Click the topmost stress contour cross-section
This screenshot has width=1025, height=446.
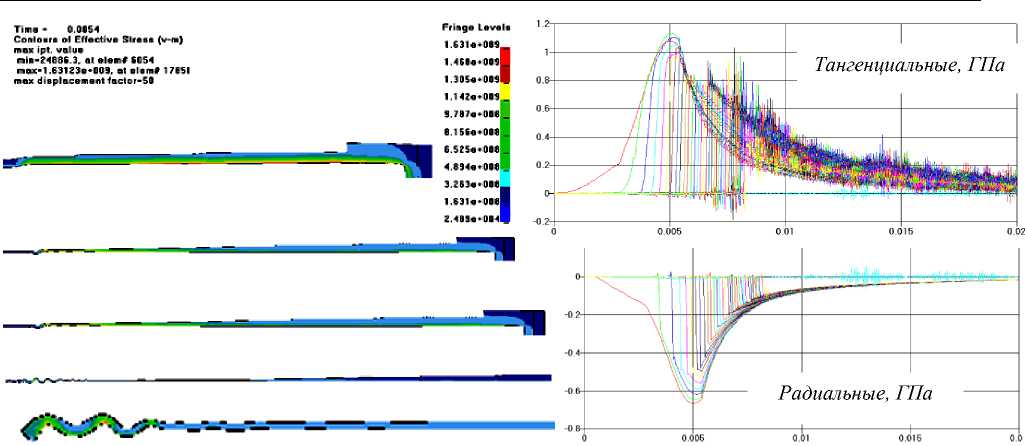pos(218,159)
